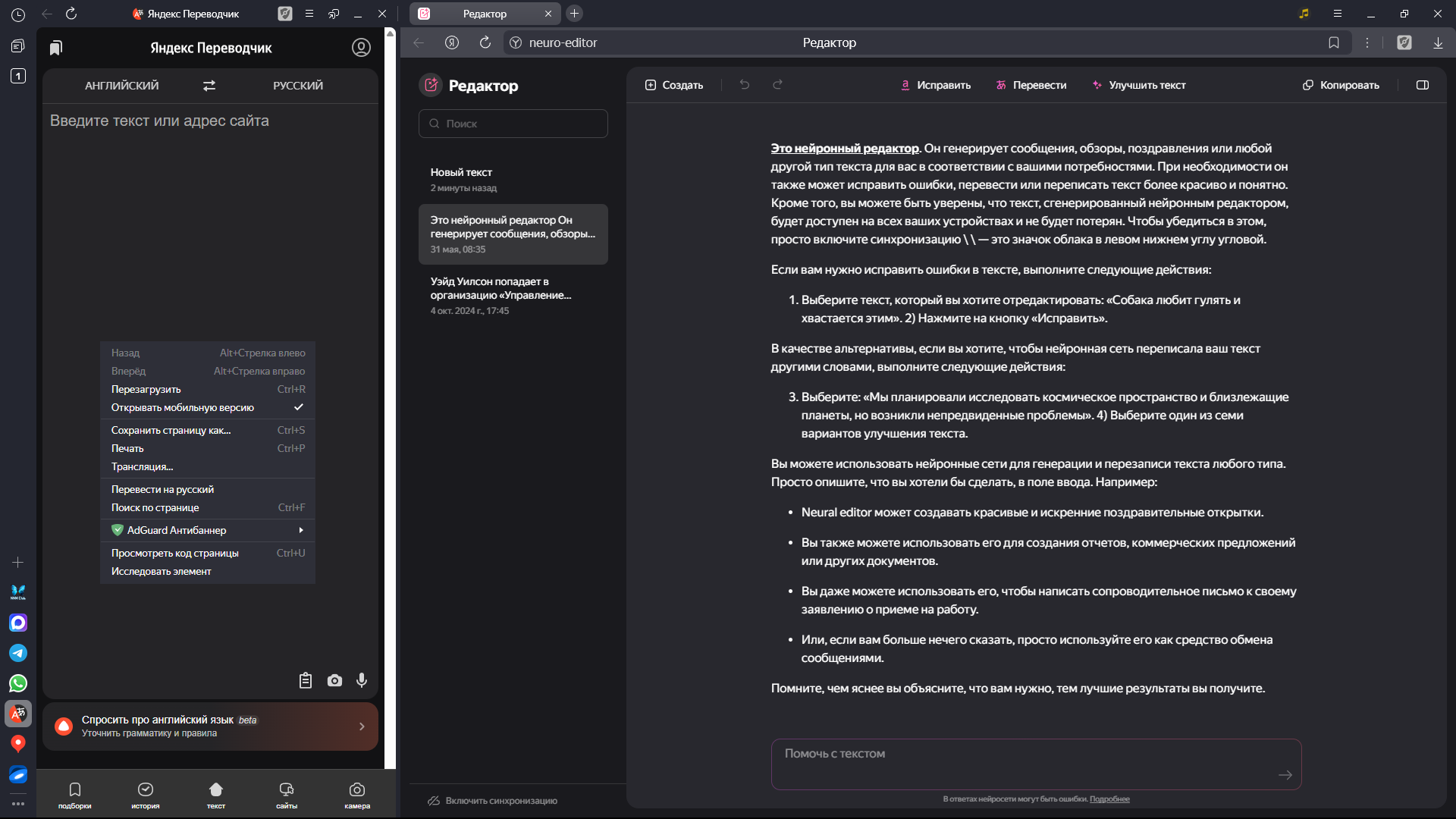Open Telegram from sidebar
1456x819 pixels.
pyautogui.click(x=18, y=653)
